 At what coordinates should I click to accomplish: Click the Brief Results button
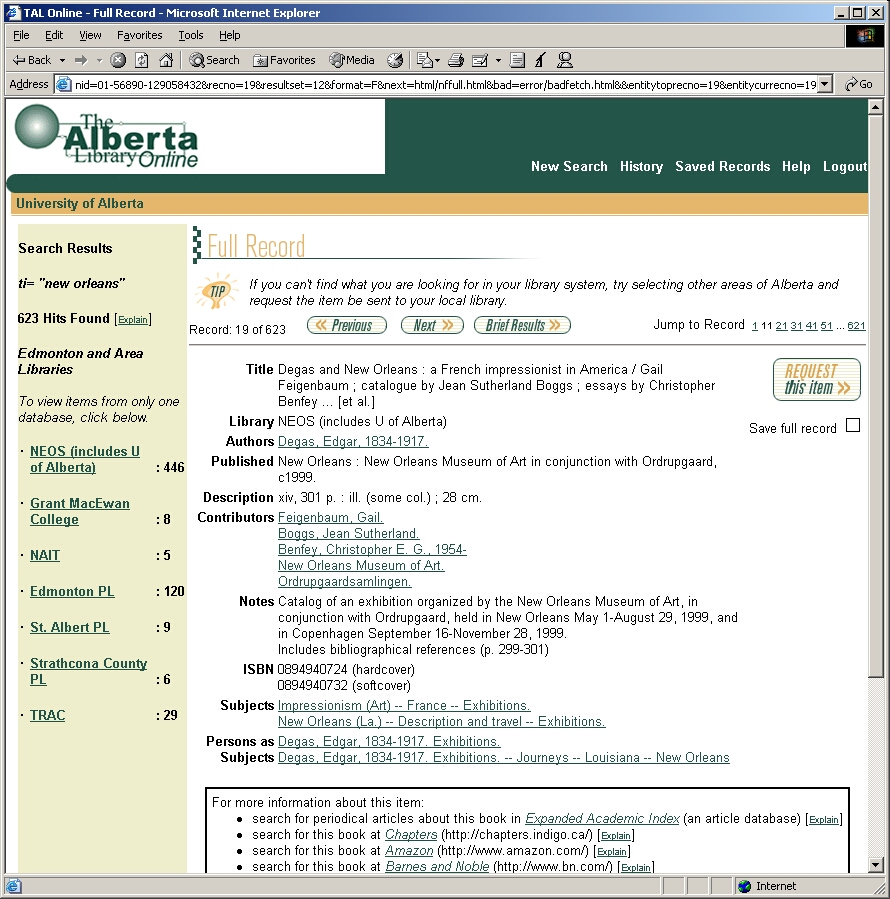point(522,325)
